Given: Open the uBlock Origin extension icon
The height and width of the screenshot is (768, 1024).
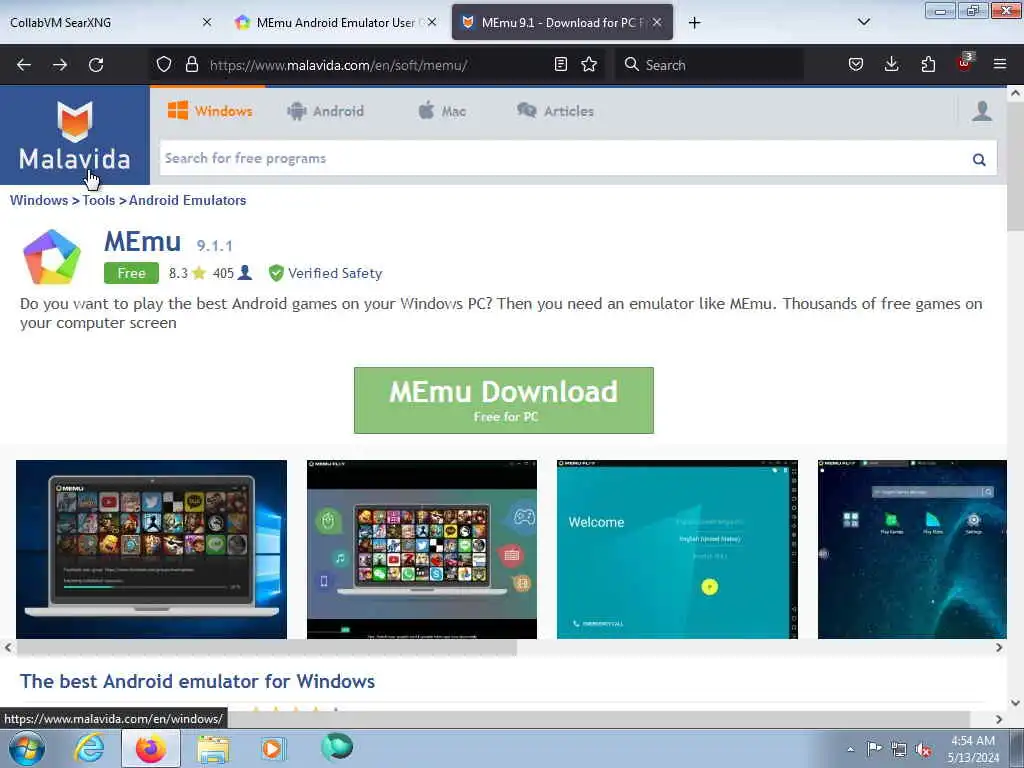Looking at the screenshot, I should point(965,63).
